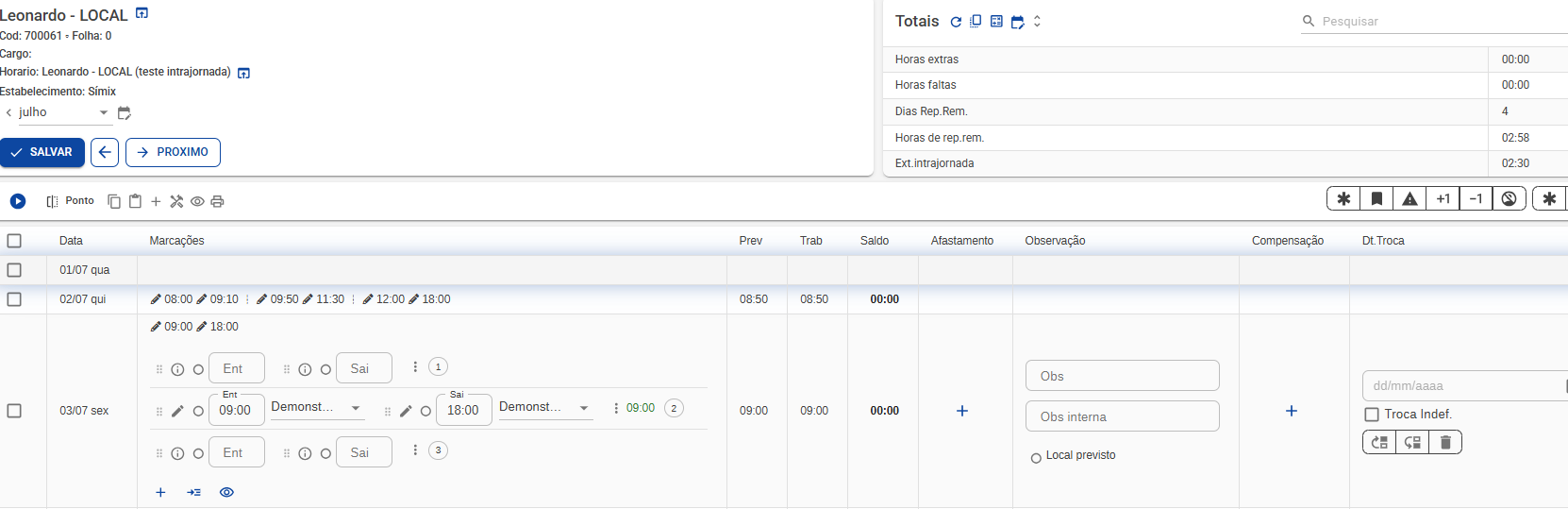Click the Marcações column header

point(176,241)
